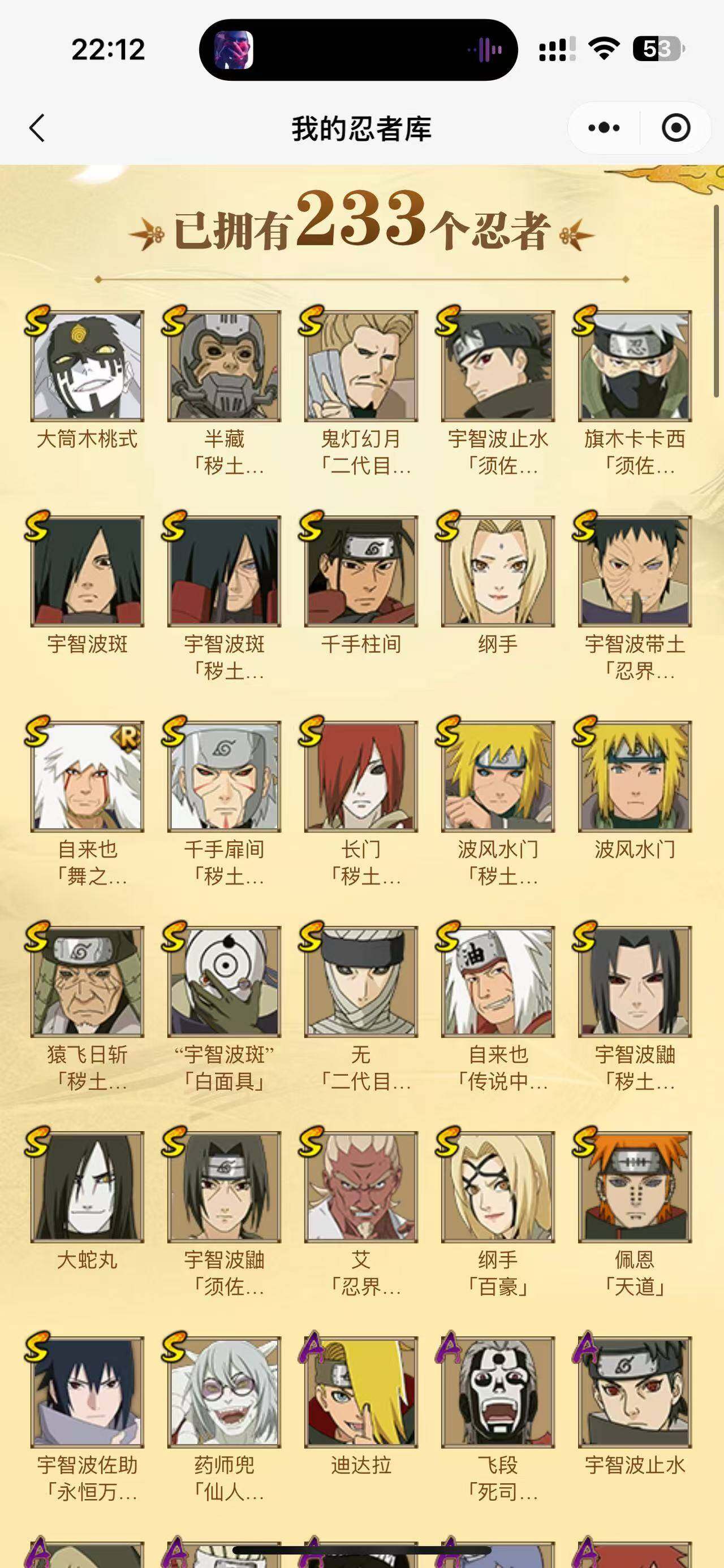Open the three-dots mini program menu
Screen dimensions: 724x1568
click(604, 128)
